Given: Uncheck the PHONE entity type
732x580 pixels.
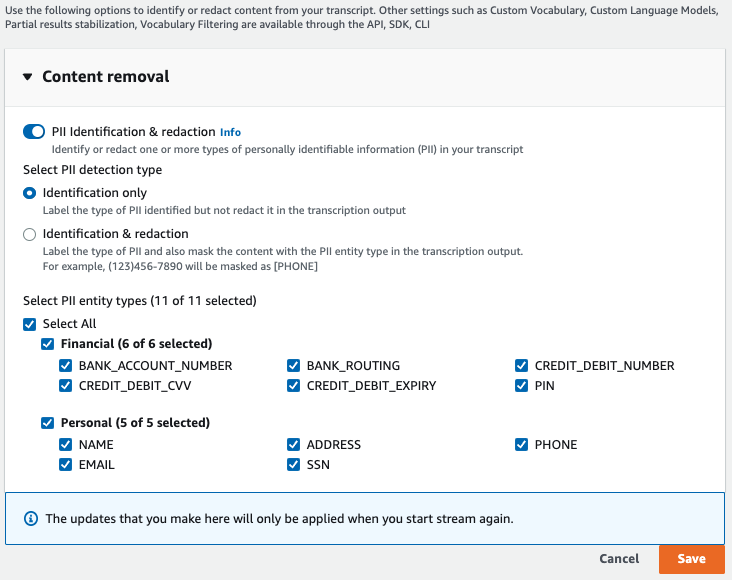Looking at the screenshot, I should 522,445.
